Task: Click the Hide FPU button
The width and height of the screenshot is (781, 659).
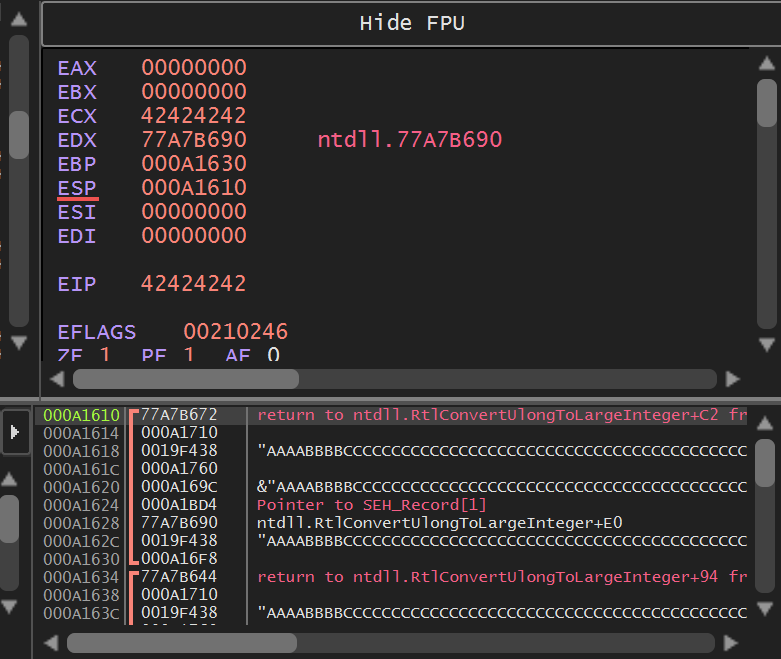Action: pos(411,23)
